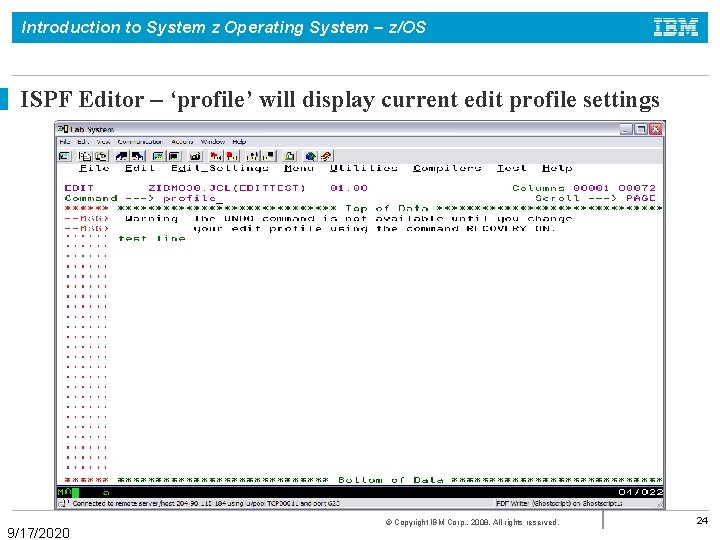Open the File menu in window menu bar

click(x=64, y=142)
